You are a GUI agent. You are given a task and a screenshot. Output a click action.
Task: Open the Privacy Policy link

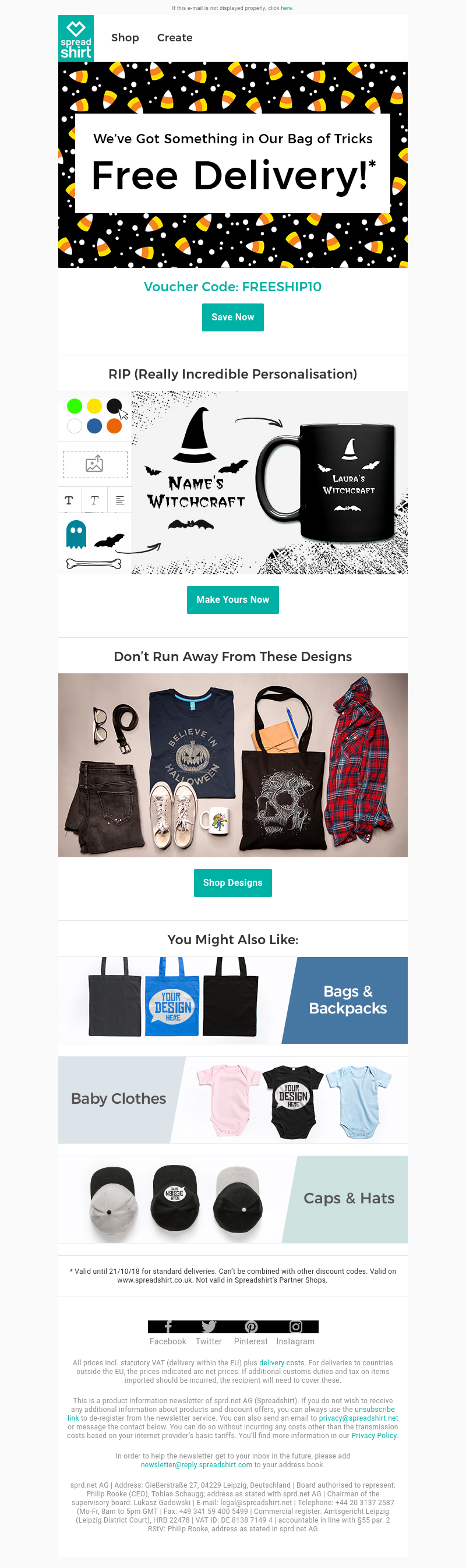pyautogui.click(x=374, y=1435)
